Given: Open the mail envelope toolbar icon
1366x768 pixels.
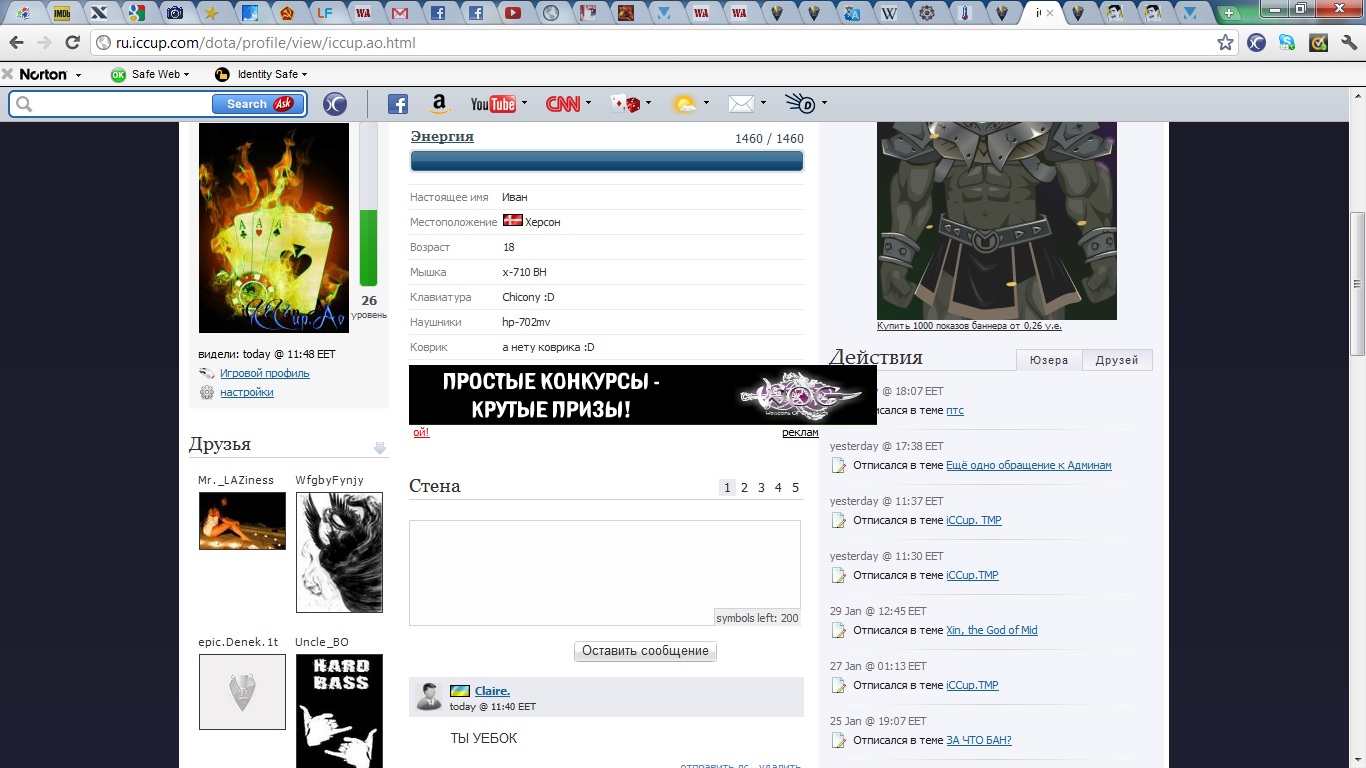Looking at the screenshot, I should (741, 104).
